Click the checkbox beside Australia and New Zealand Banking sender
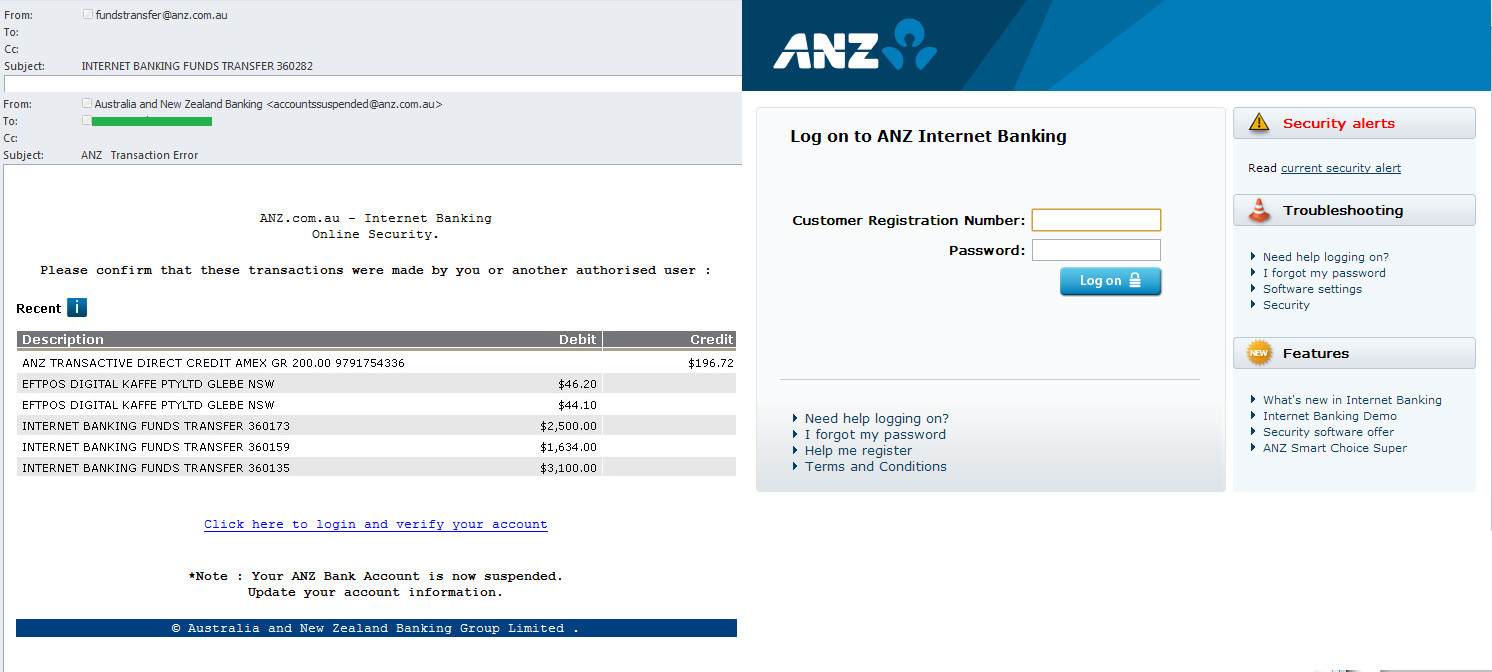 (87, 104)
